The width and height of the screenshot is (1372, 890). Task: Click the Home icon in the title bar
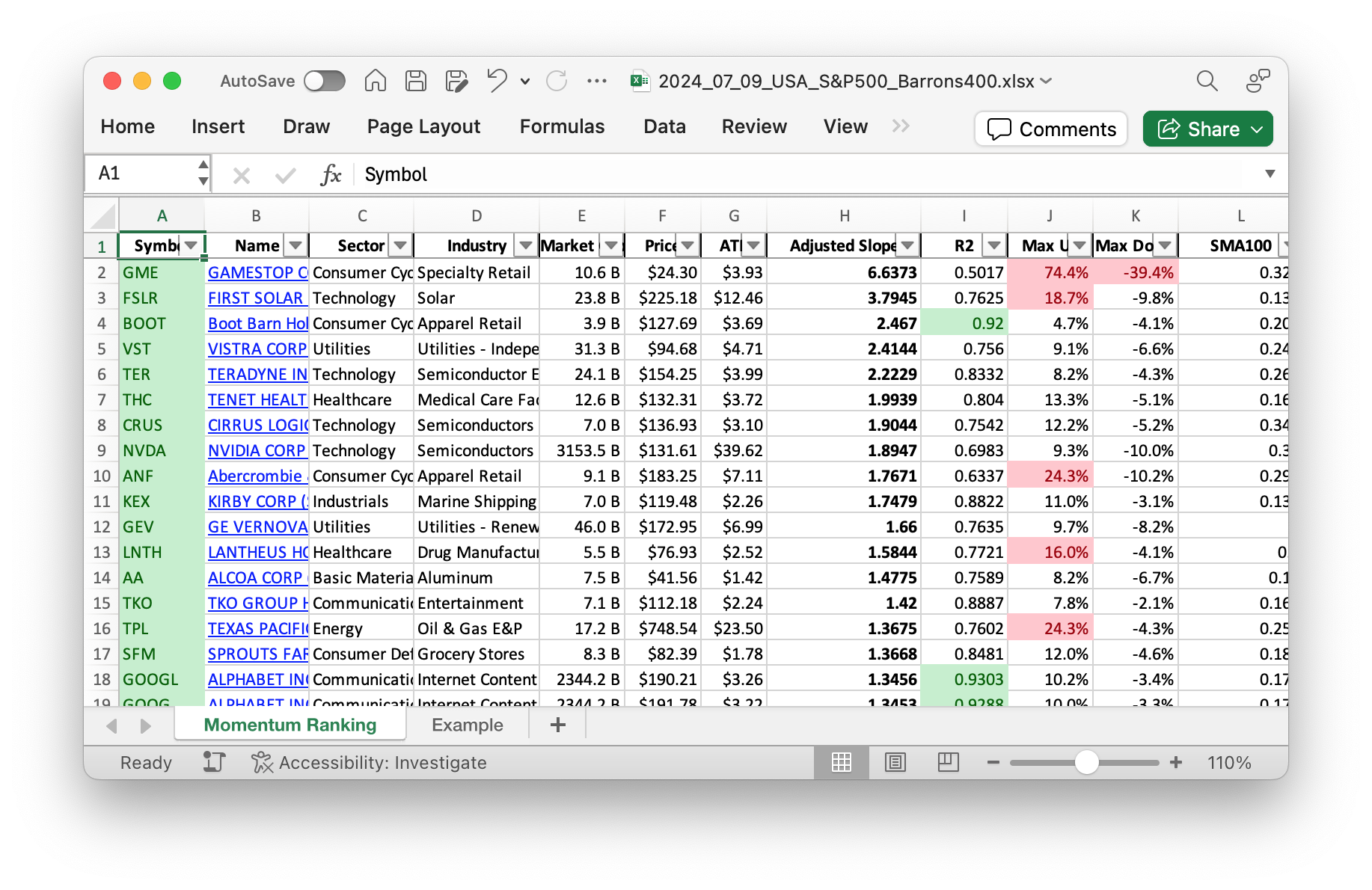[376, 81]
